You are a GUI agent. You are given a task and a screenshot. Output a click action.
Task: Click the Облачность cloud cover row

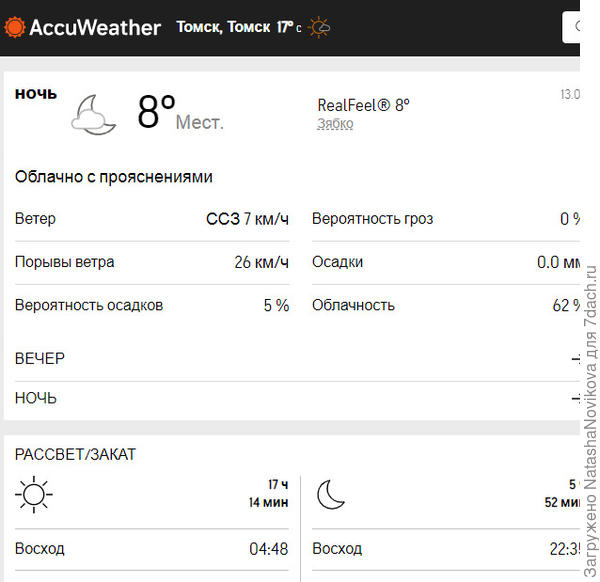[446, 305]
